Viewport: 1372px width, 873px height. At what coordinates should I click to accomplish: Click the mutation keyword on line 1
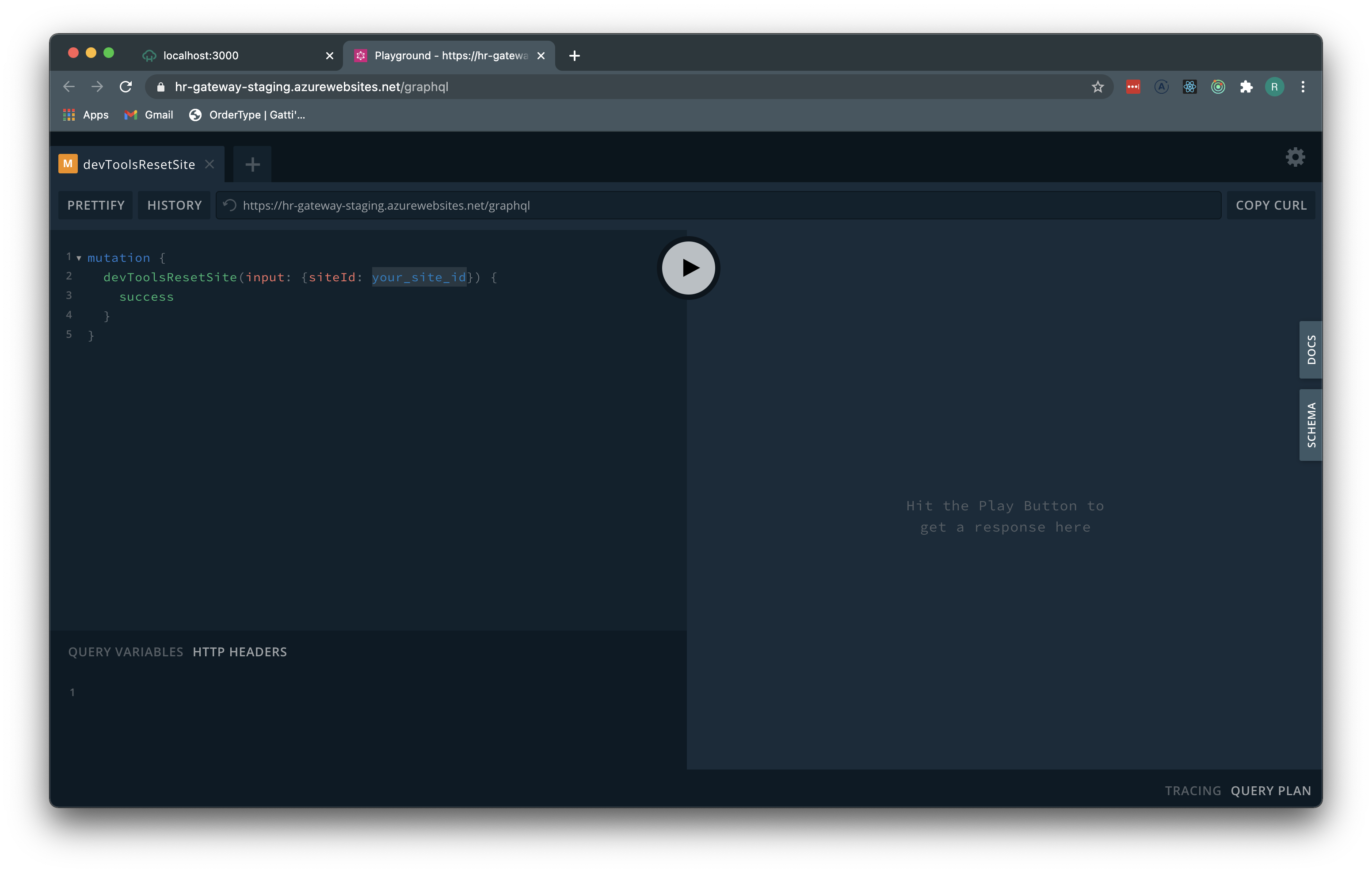pyautogui.click(x=118, y=258)
